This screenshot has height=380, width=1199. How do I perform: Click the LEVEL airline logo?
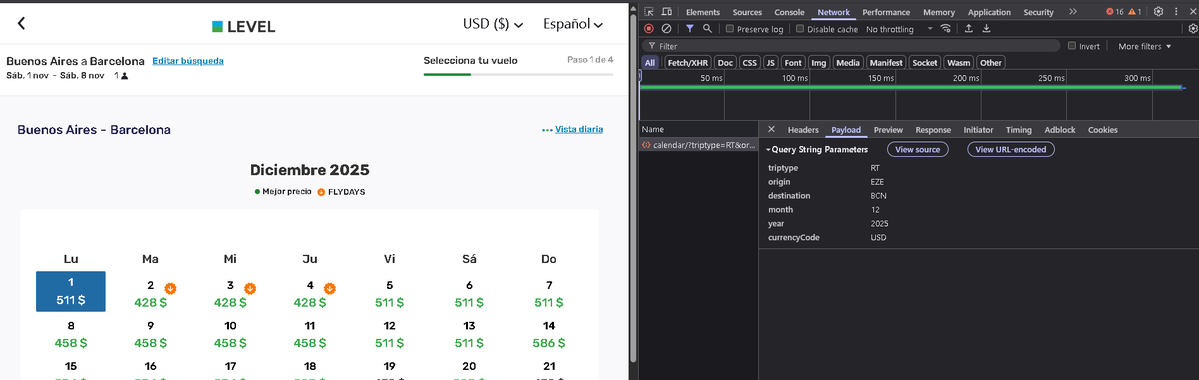click(x=243, y=27)
